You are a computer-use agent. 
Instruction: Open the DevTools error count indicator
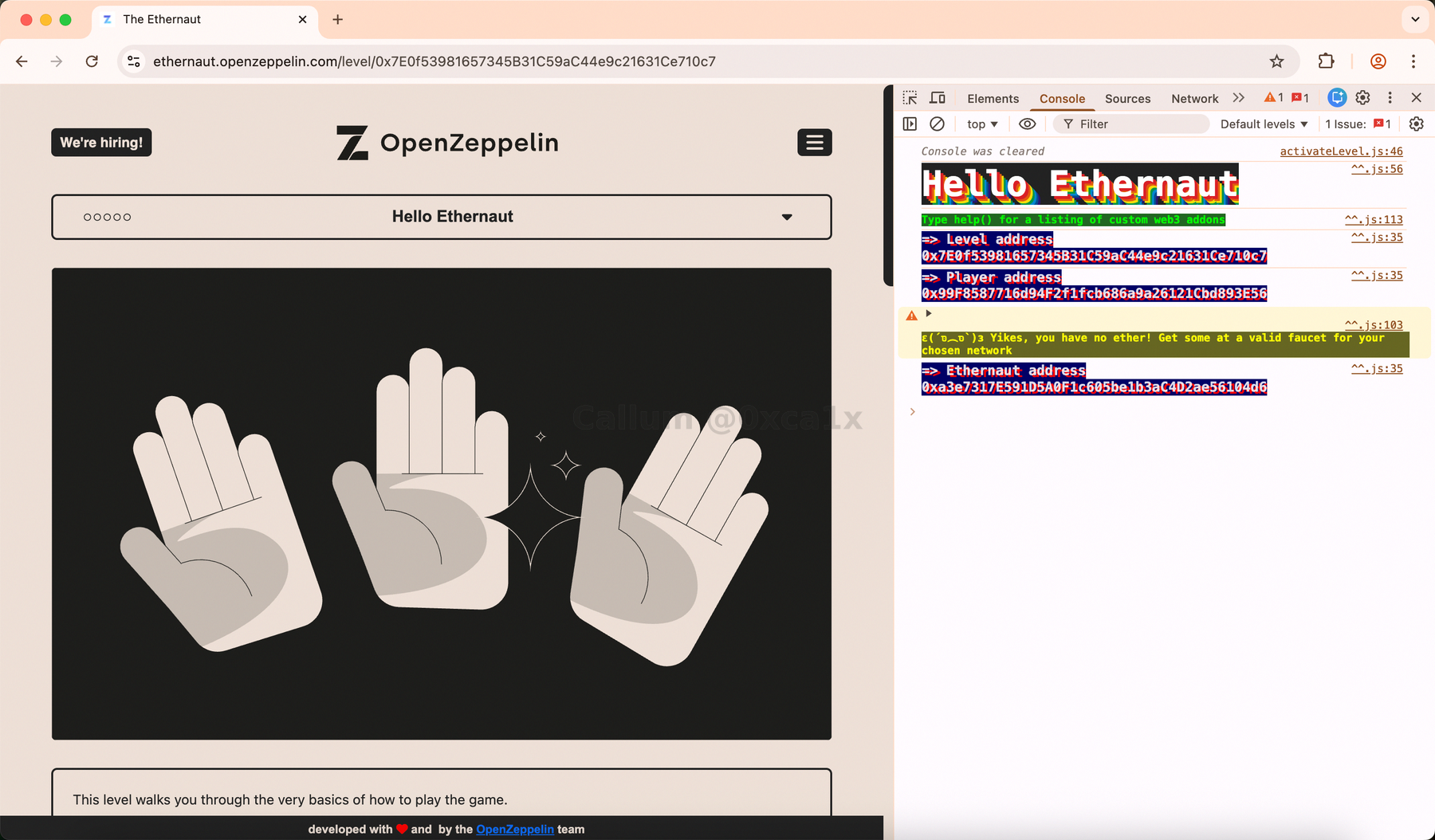1300,98
